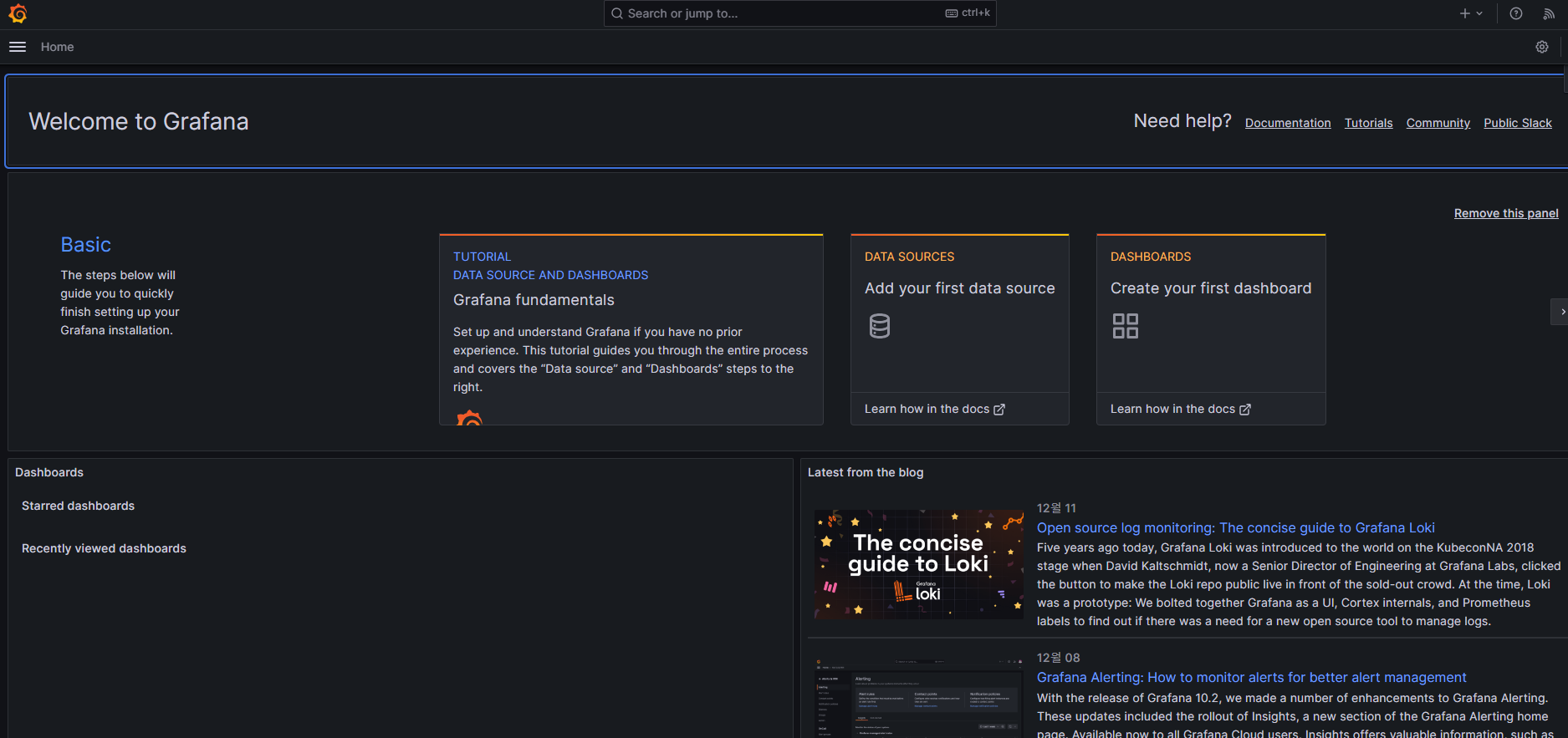
Task: Click the Grafana logo in tutorial card
Action: click(x=469, y=417)
